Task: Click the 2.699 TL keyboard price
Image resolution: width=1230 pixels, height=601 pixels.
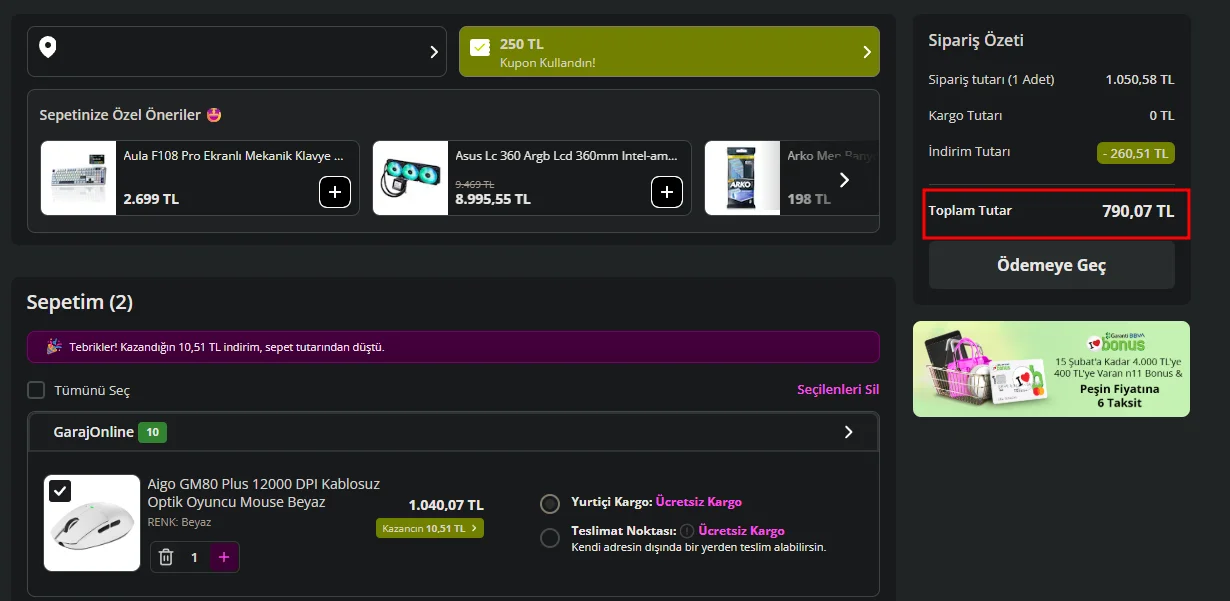Action: pyautogui.click(x=151, y=199)
